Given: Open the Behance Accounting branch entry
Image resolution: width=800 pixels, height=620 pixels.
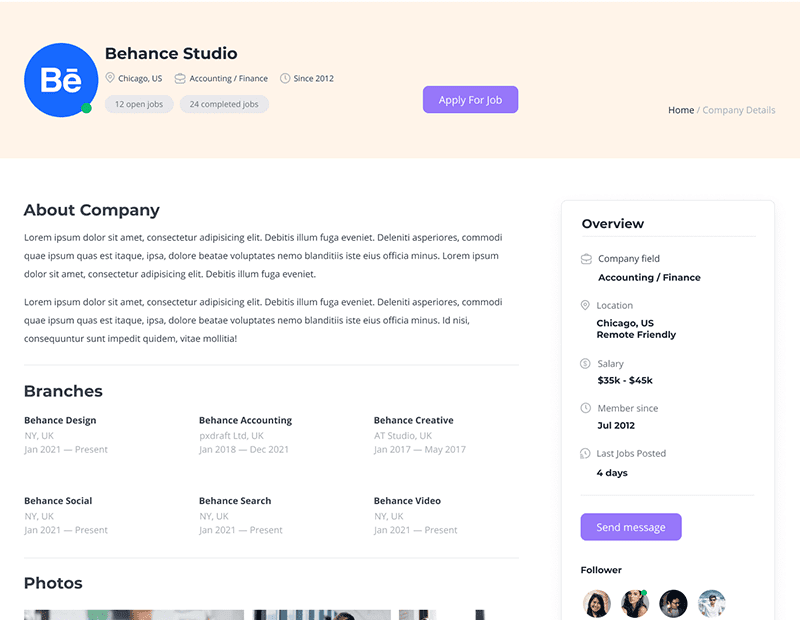Looking at the screenshot, I should tap(245, 421).
